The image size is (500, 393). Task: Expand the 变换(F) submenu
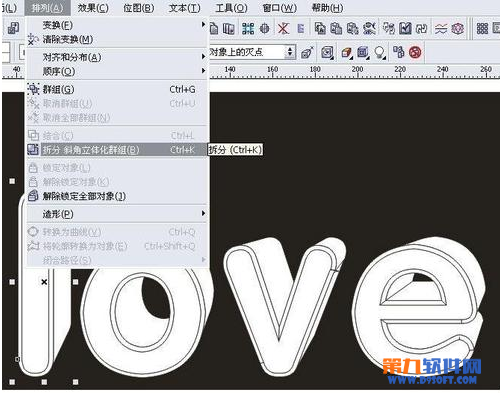coord(117,25)
